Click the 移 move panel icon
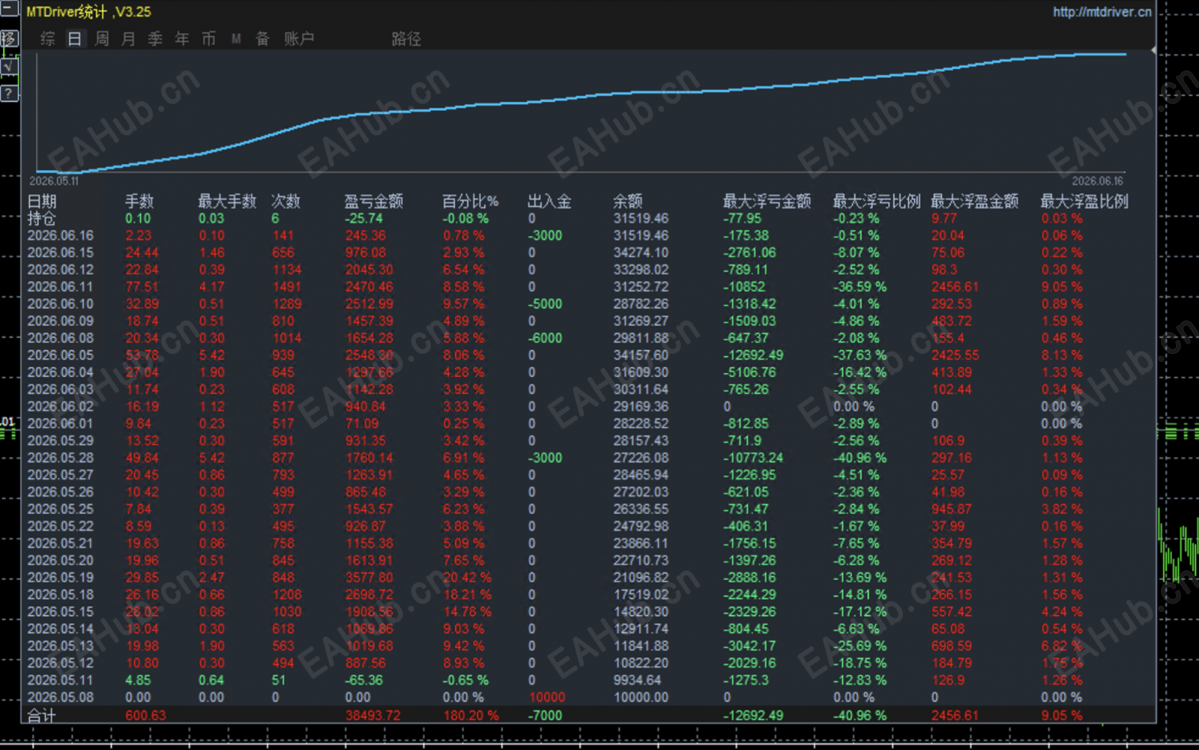Screen dimensions: 1199x750 9,37
